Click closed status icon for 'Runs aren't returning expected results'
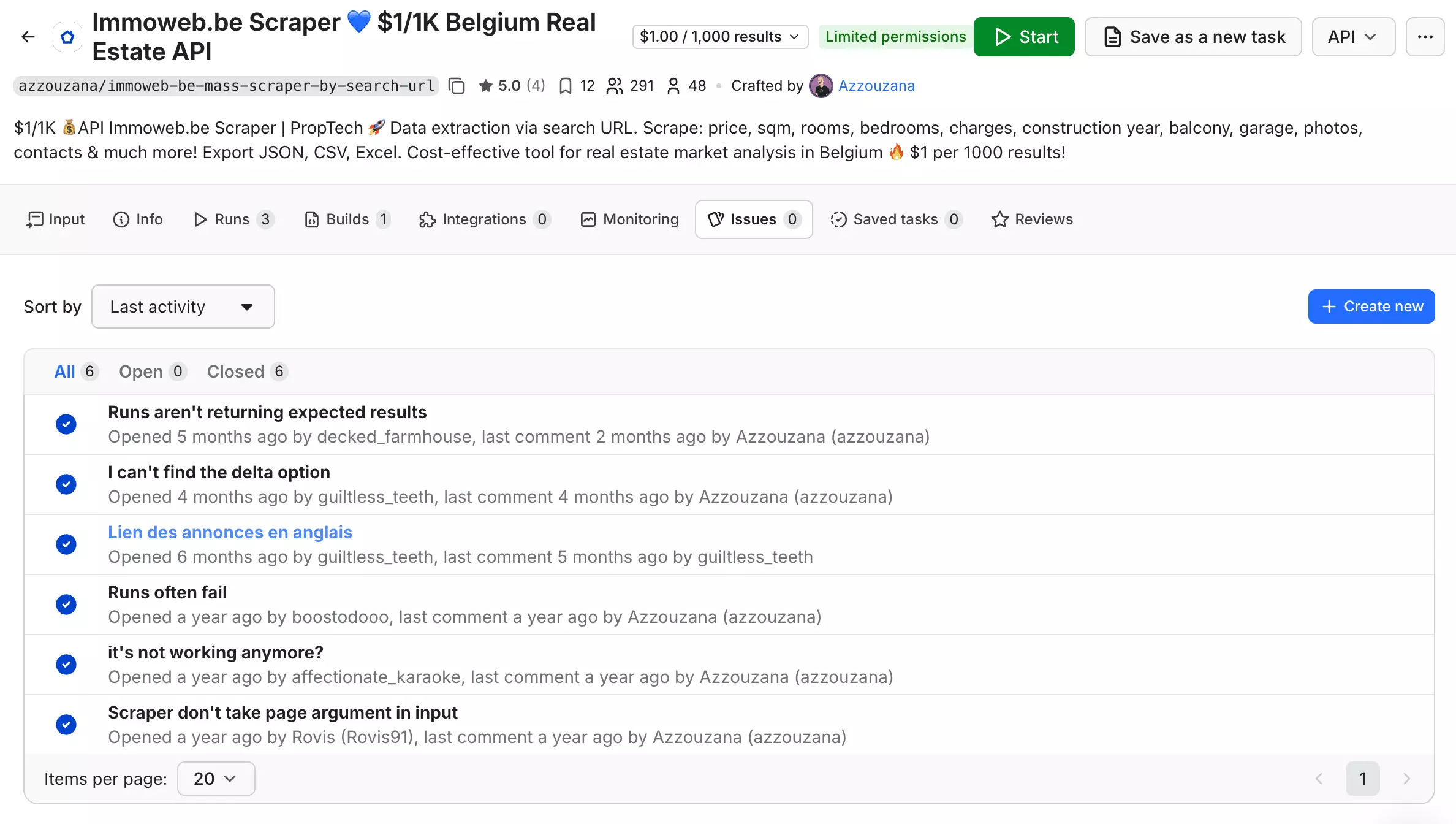1456x824 pixels. 66,424
